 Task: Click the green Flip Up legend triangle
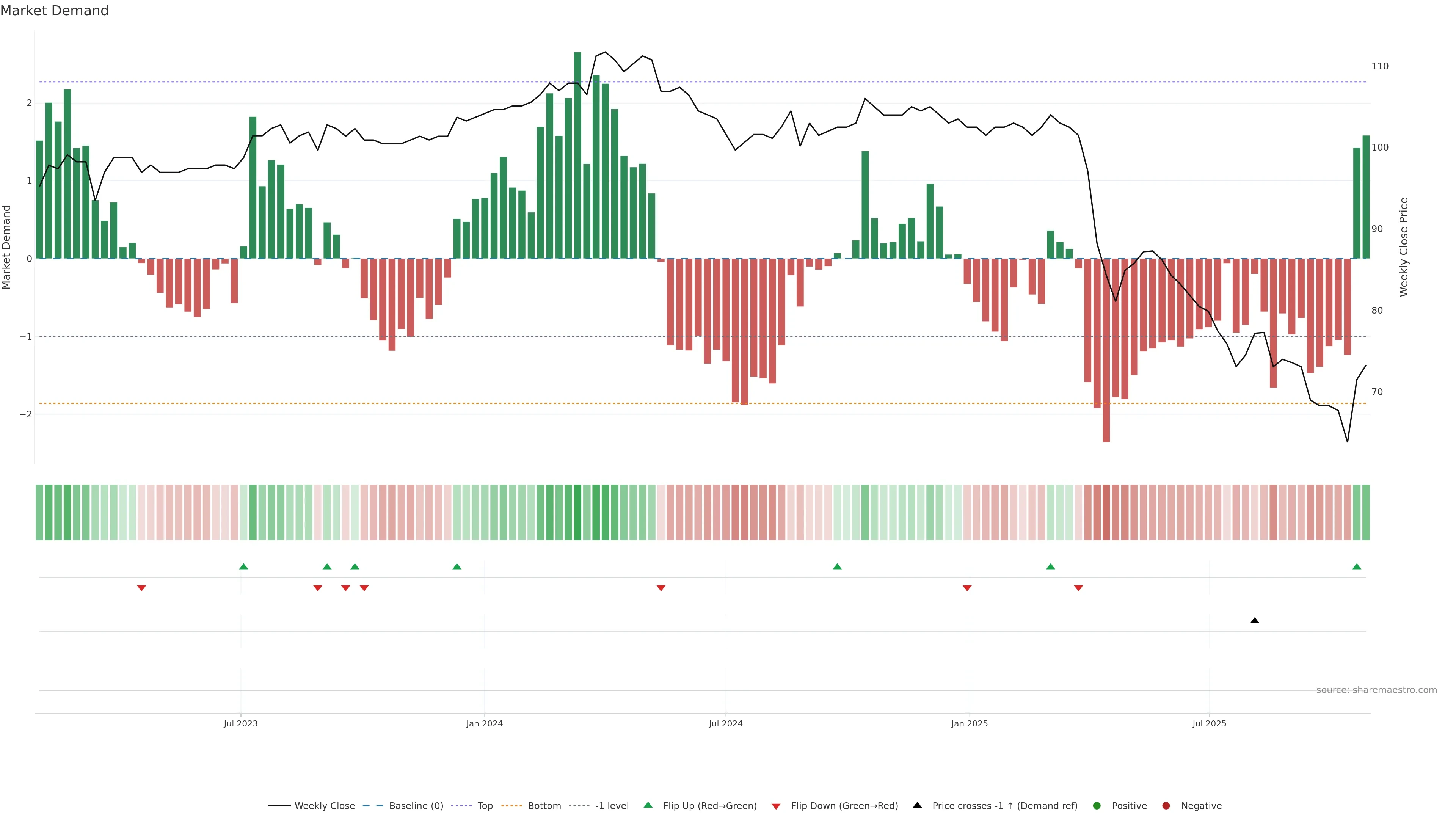pyautogui.click(x=648, y=805)
